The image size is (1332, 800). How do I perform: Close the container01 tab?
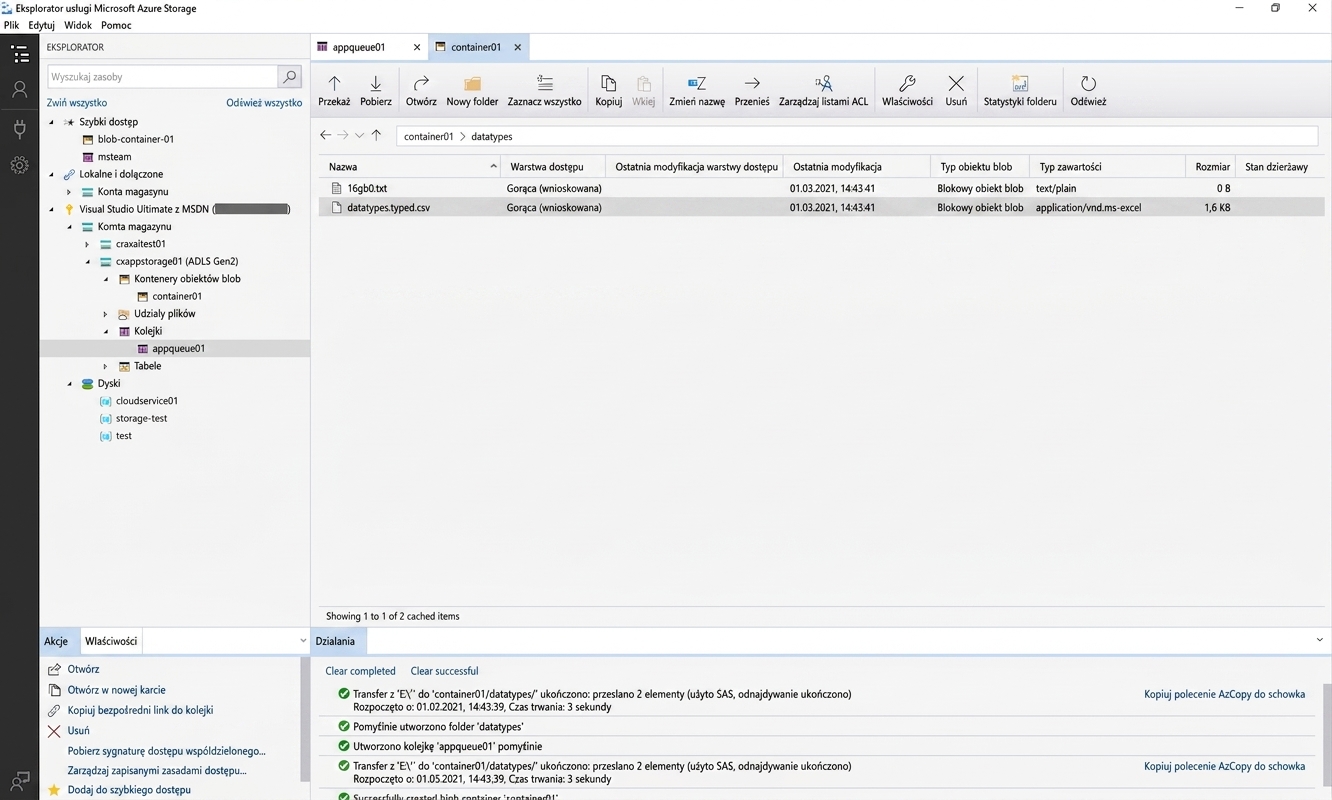point(517,47)
